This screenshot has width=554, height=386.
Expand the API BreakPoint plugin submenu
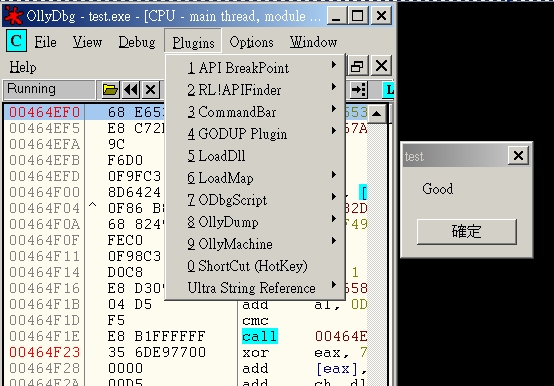(x=255, y=67)
